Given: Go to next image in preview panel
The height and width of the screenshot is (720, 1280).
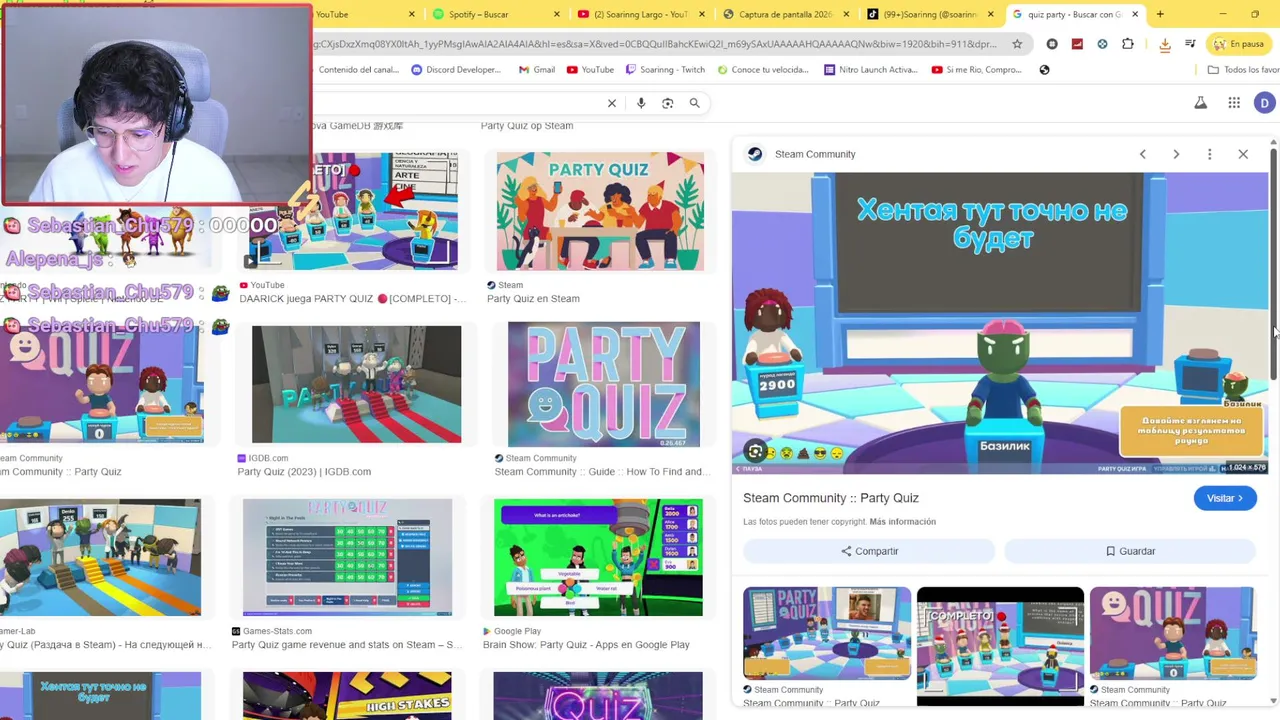Looking at the screenshot, I should pyautogui.click(x=1176, y=154).
